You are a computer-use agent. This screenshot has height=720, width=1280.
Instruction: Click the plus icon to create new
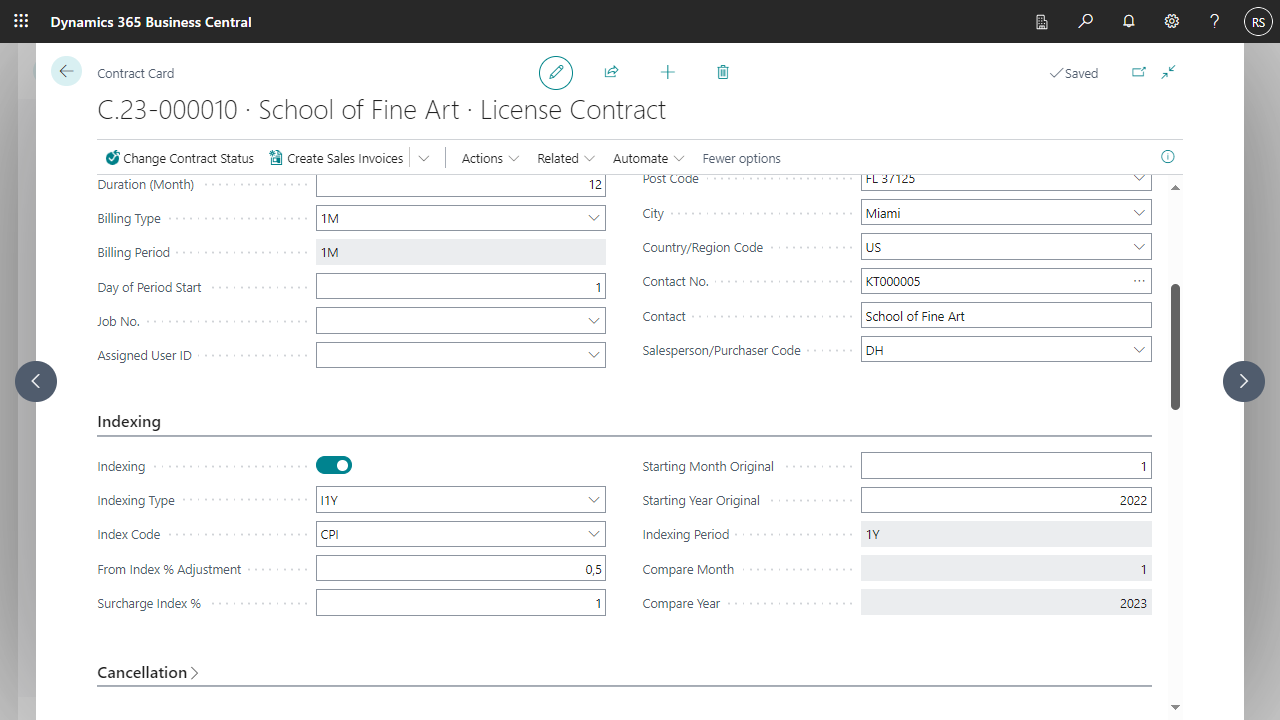(667, 72)
